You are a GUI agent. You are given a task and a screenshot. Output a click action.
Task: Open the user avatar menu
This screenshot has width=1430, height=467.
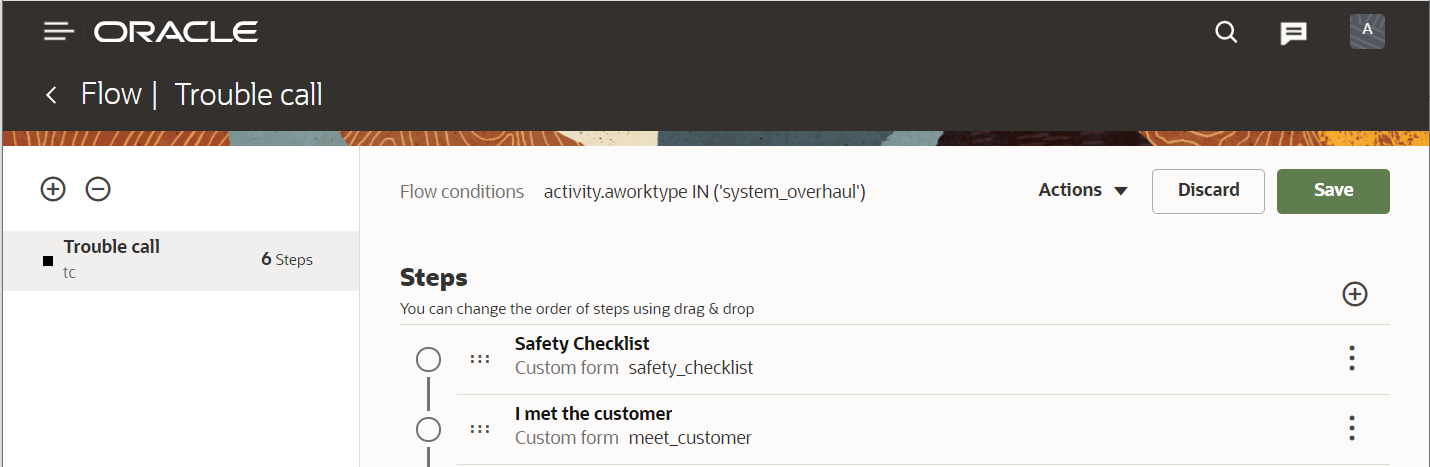[x=1367, y=32]
